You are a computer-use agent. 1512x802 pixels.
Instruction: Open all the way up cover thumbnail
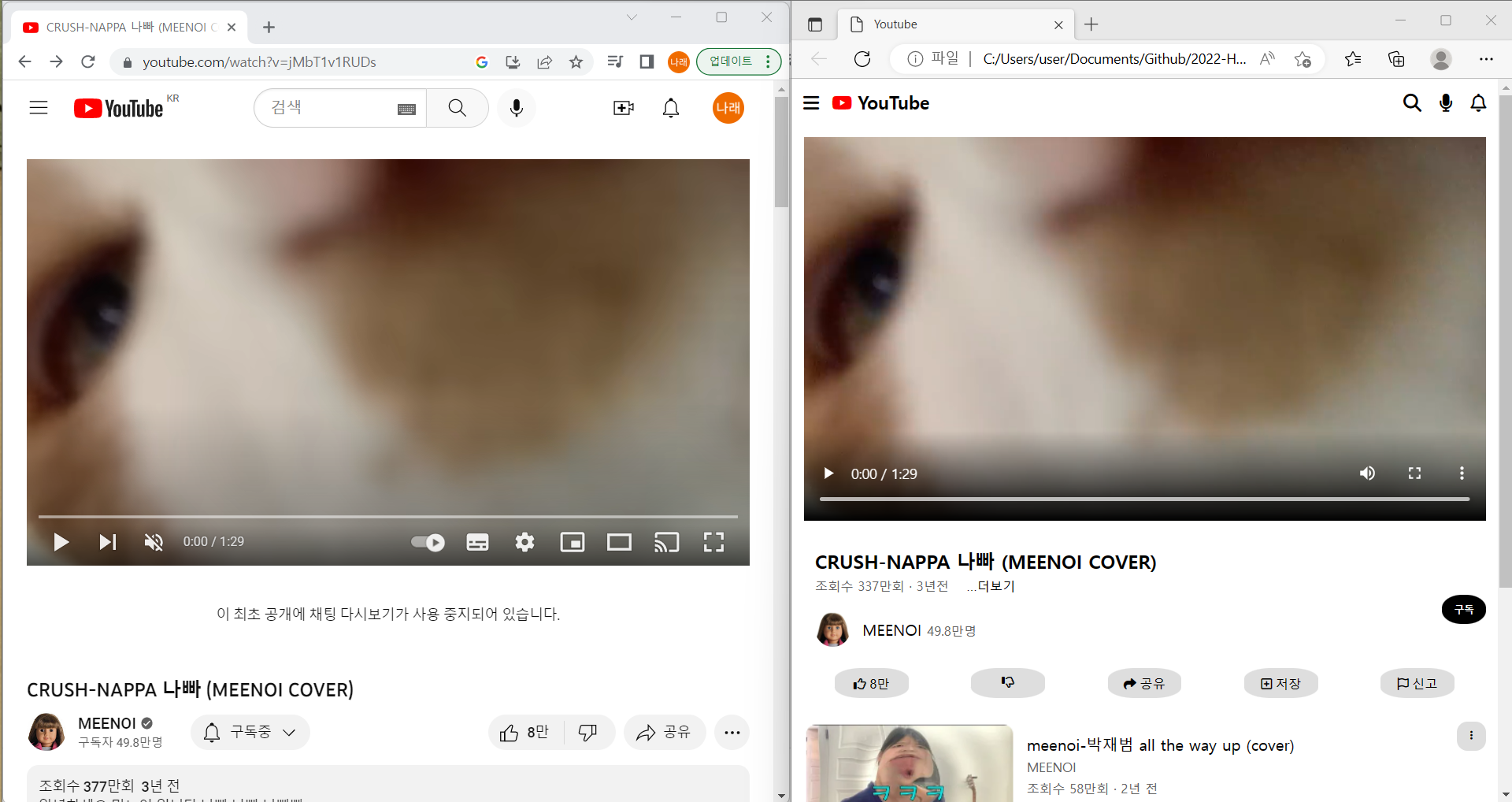(x=910, y=763)
